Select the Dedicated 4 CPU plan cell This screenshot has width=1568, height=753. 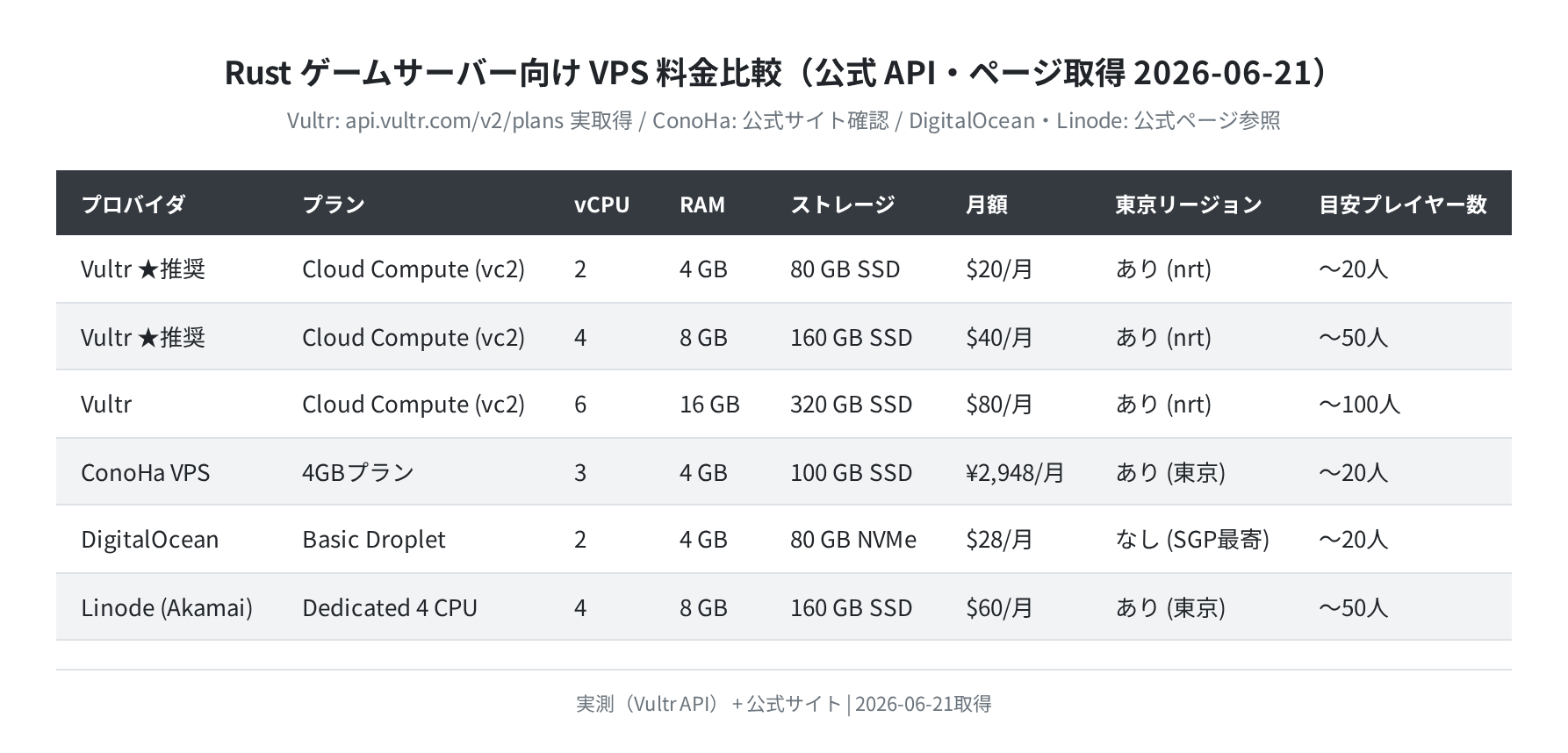[390, 607]
